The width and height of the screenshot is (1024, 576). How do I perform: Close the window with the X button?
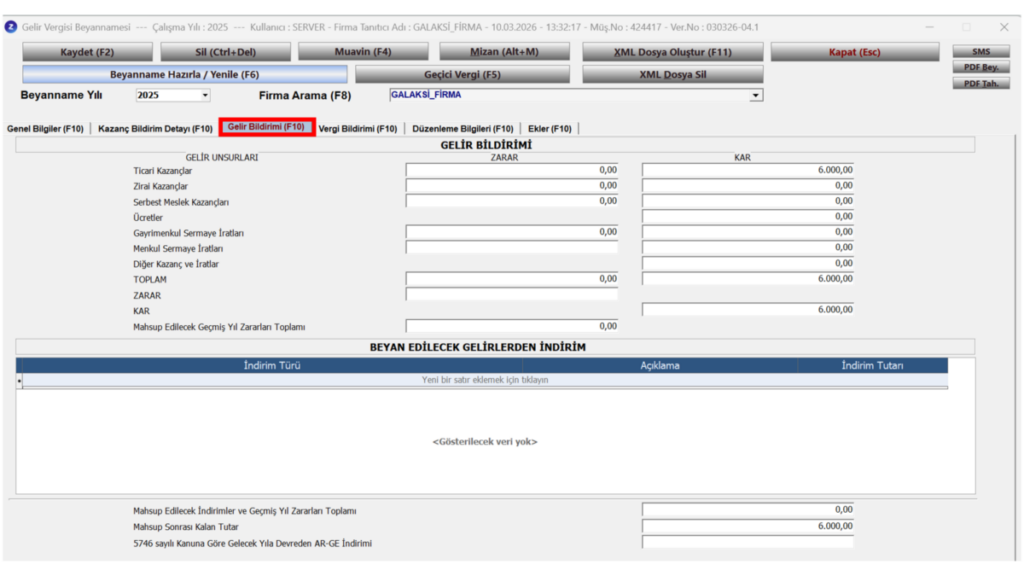(x=1004, y=27)
